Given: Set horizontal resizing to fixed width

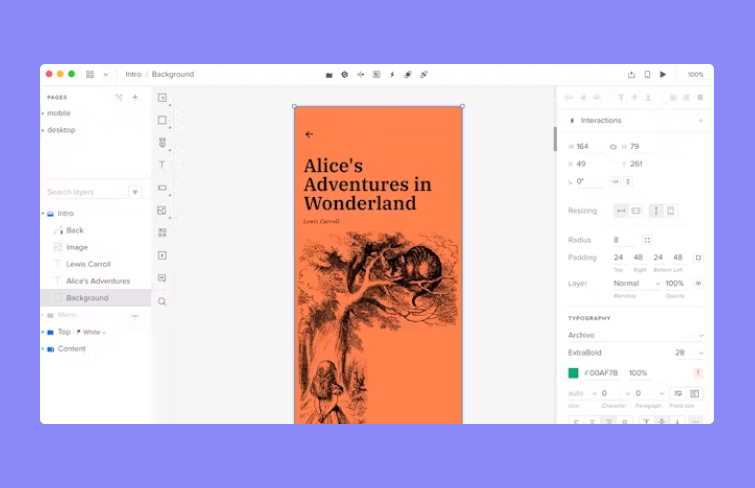Looking at the screenshot, I should (x=621, y=211).
